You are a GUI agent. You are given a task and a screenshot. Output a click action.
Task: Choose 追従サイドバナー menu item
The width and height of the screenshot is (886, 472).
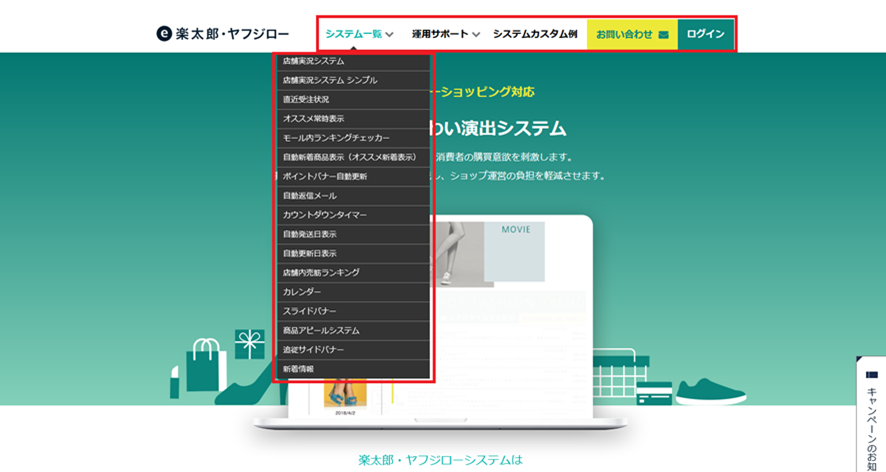pos(353,349)
